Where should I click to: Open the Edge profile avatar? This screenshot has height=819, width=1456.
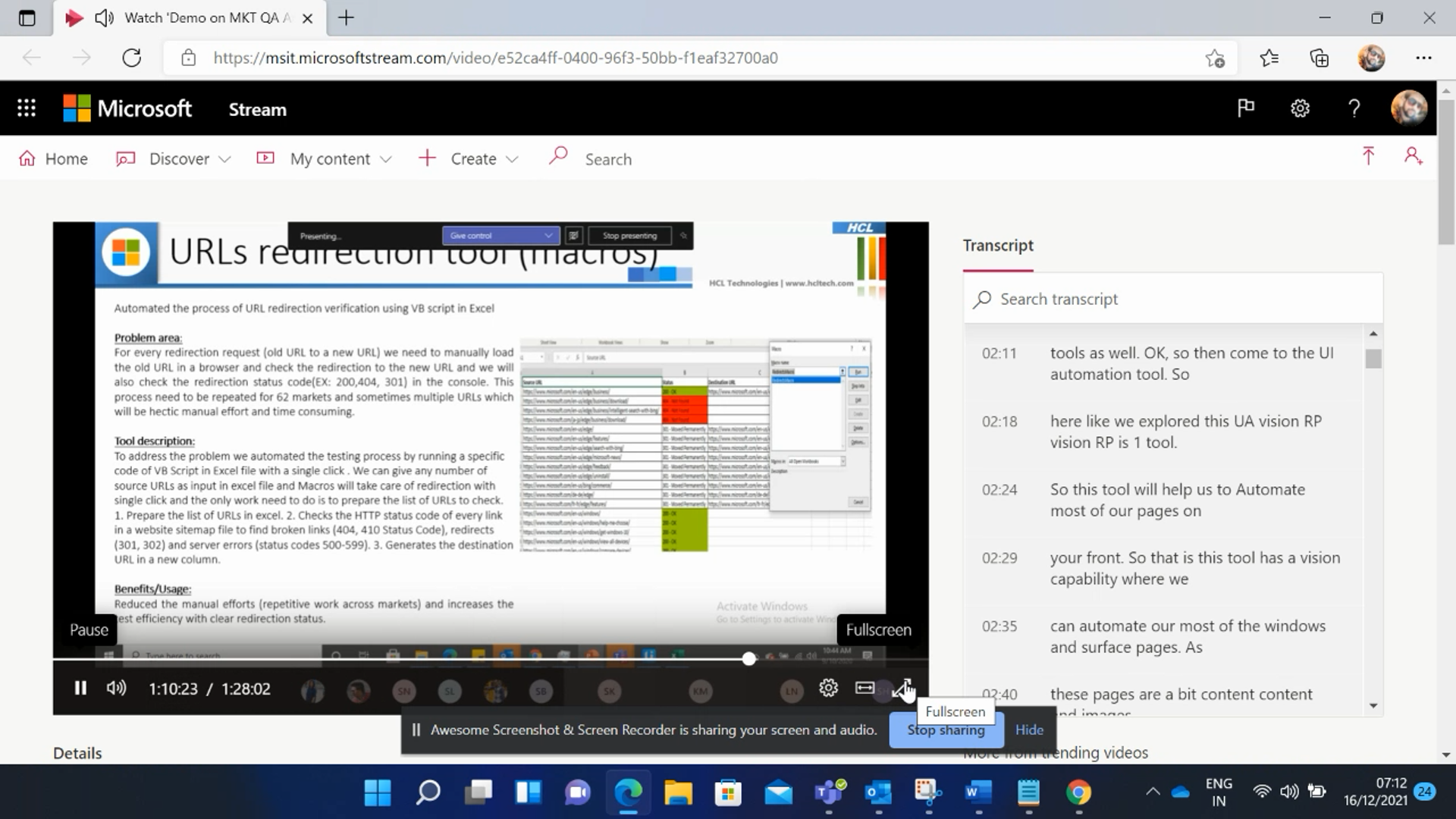point(1371,58)
